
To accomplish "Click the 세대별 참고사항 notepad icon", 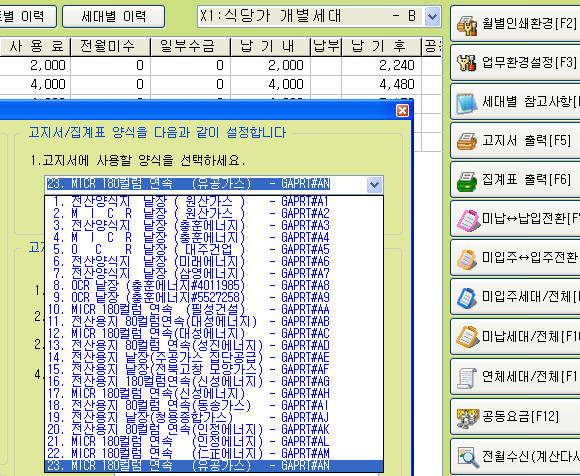I will [467, 102].
